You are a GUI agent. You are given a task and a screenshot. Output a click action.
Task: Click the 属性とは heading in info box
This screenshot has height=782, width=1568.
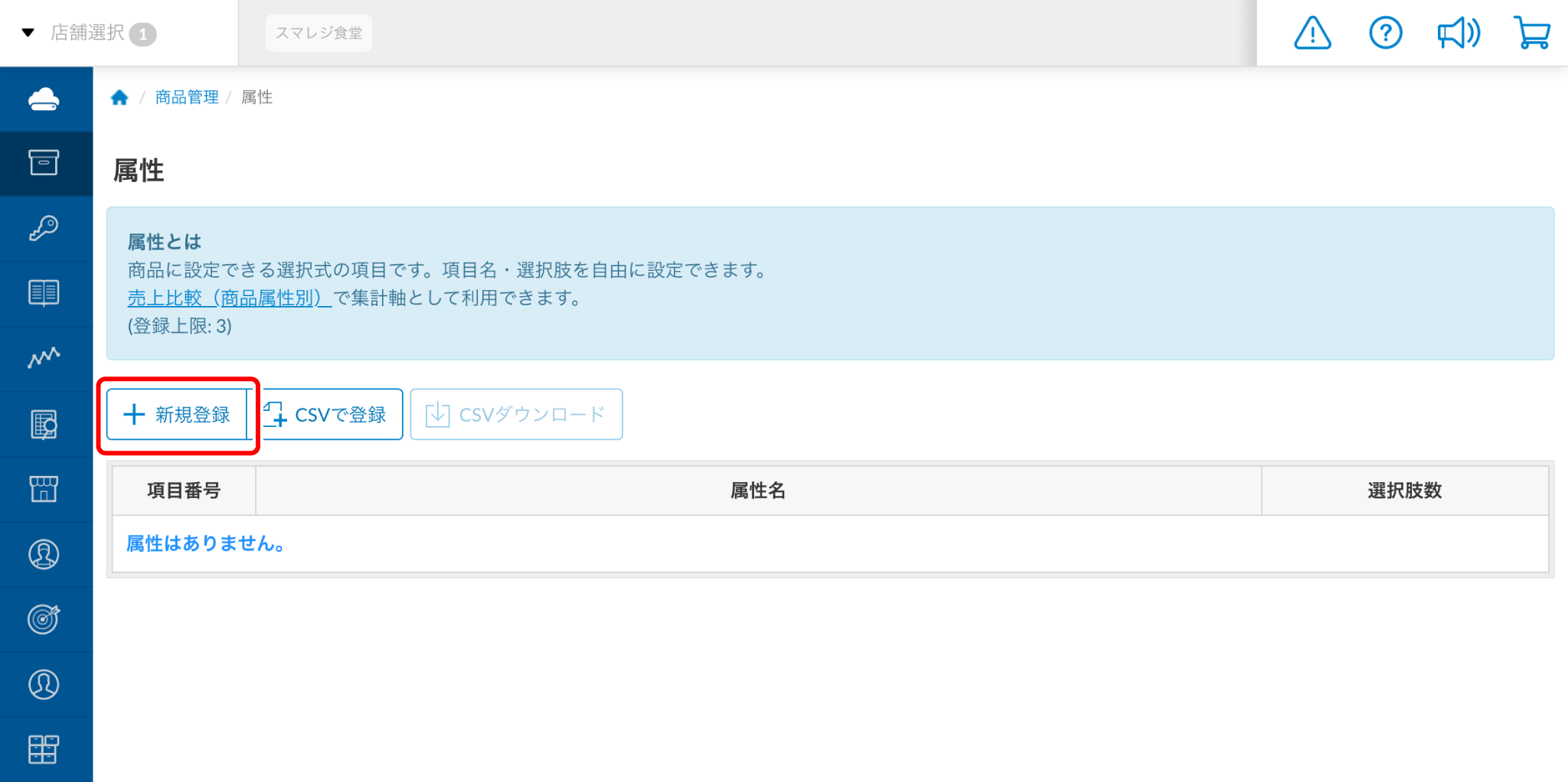click(x=165, y=242)
